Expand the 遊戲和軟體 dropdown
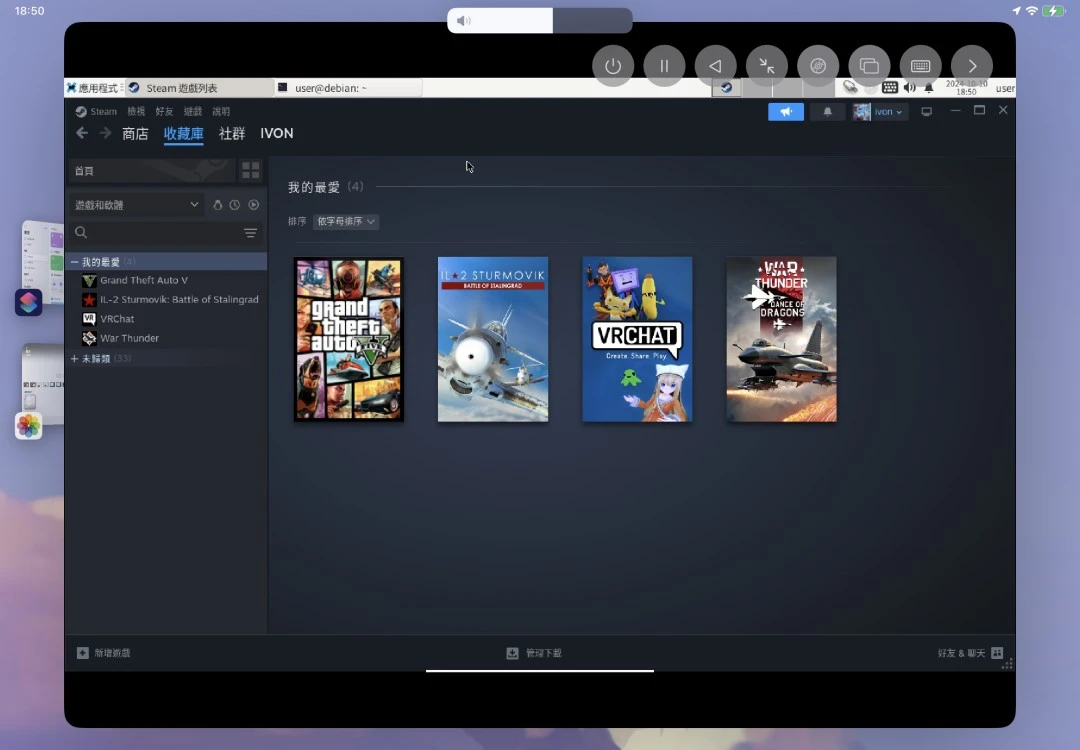This screenshot has height=750, width=1080. [x=194, y=205]
